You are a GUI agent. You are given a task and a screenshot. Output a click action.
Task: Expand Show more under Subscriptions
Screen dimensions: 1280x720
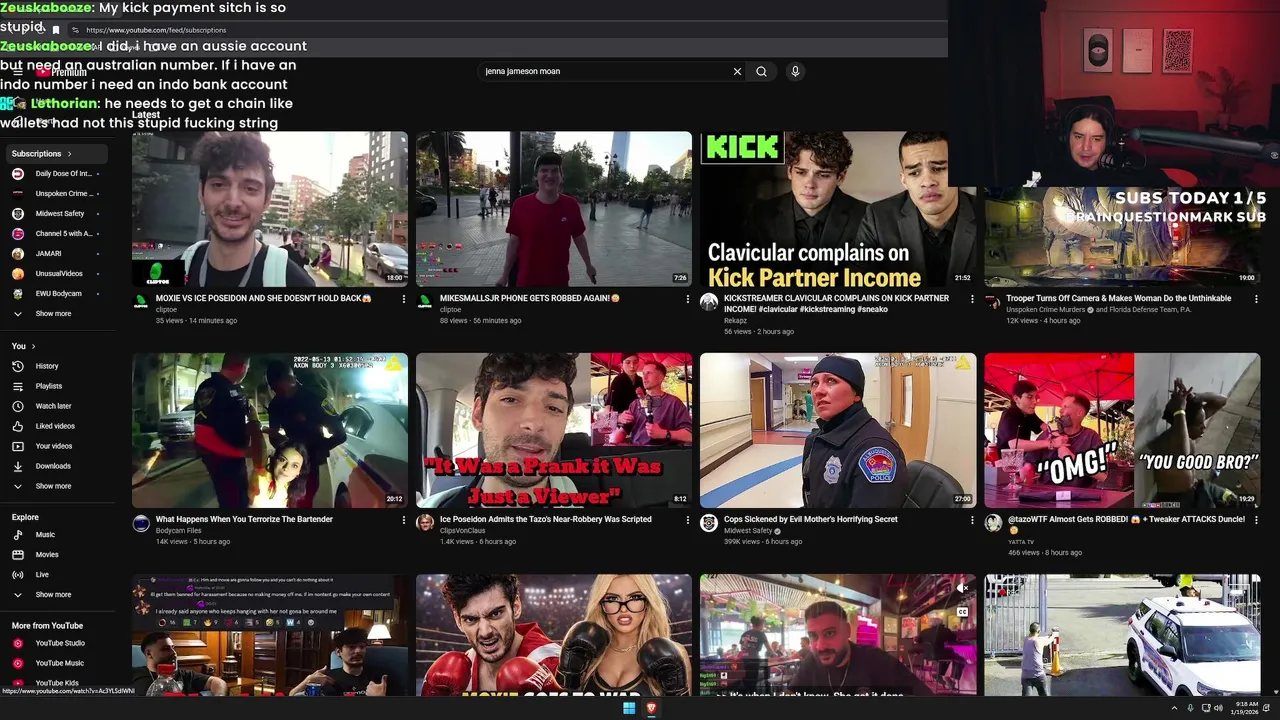(x=53, y=314)
